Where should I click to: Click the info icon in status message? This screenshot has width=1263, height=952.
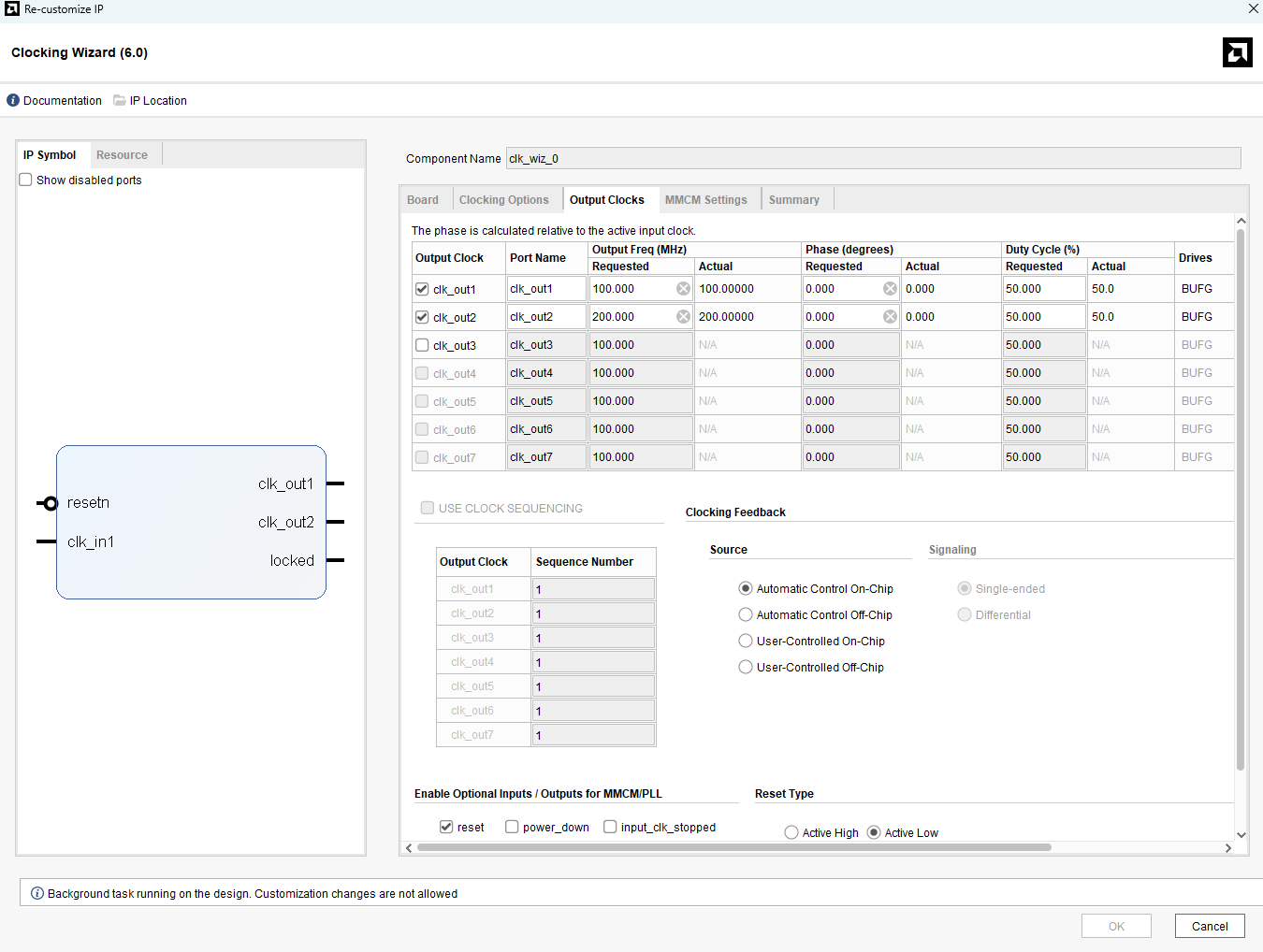(37, 894)
